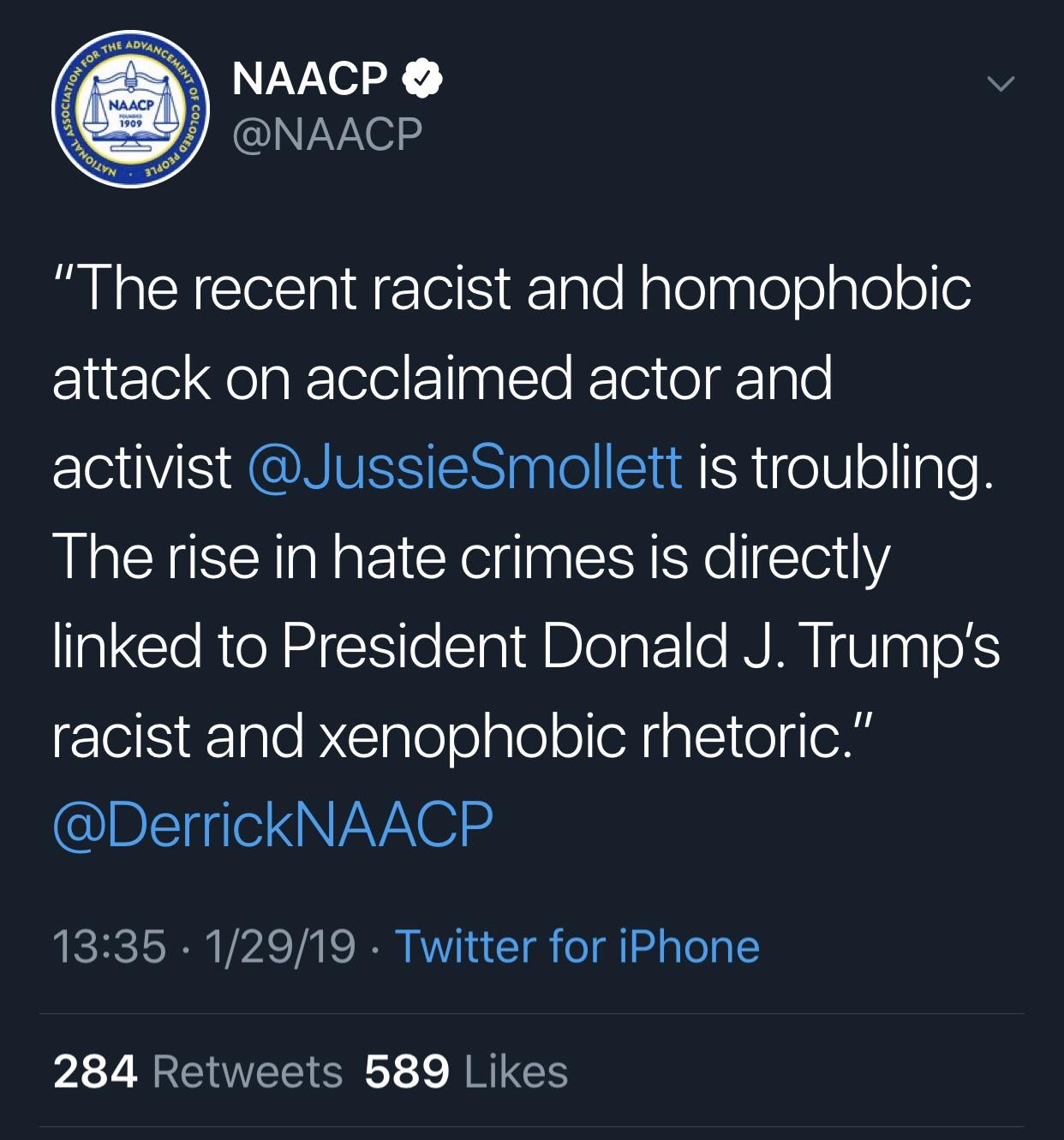The width and height of the screenshot is (1064, 1140).
Task: View the 589 Likes list
Action: coord(466,1072)
